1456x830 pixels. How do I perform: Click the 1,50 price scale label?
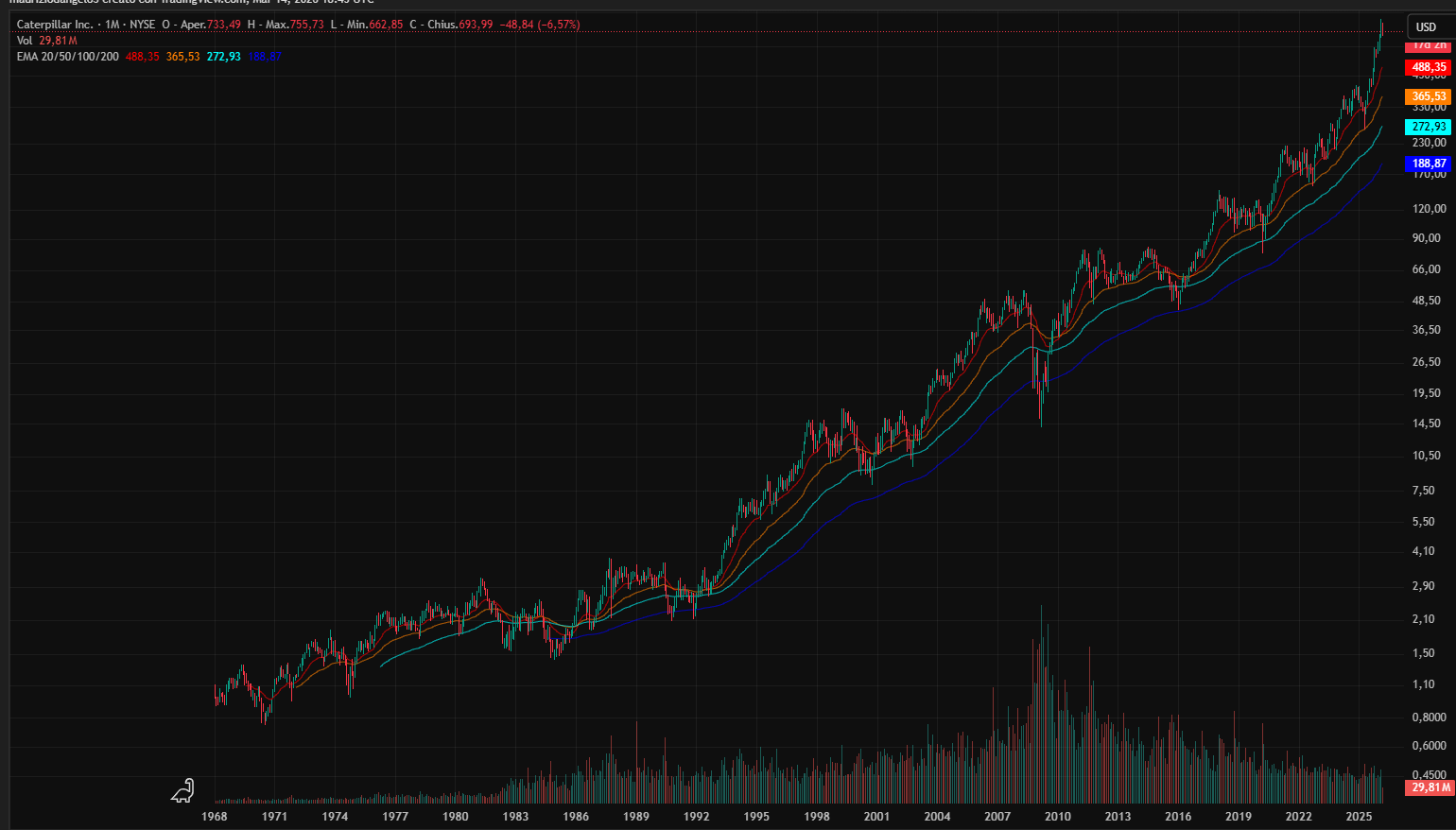tap(1424, 653)
